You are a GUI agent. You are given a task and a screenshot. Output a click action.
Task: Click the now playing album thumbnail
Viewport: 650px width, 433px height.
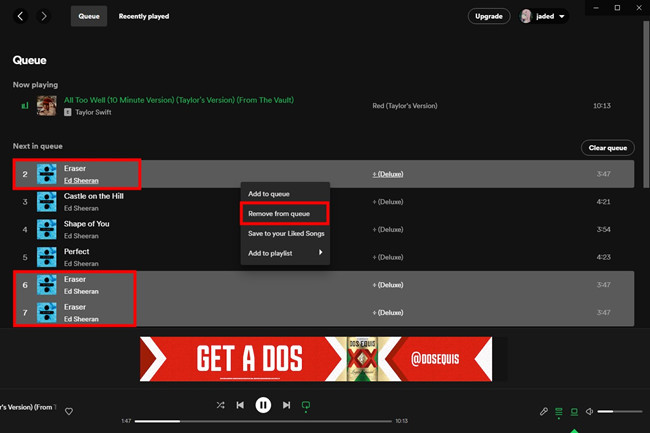point(46,106)
